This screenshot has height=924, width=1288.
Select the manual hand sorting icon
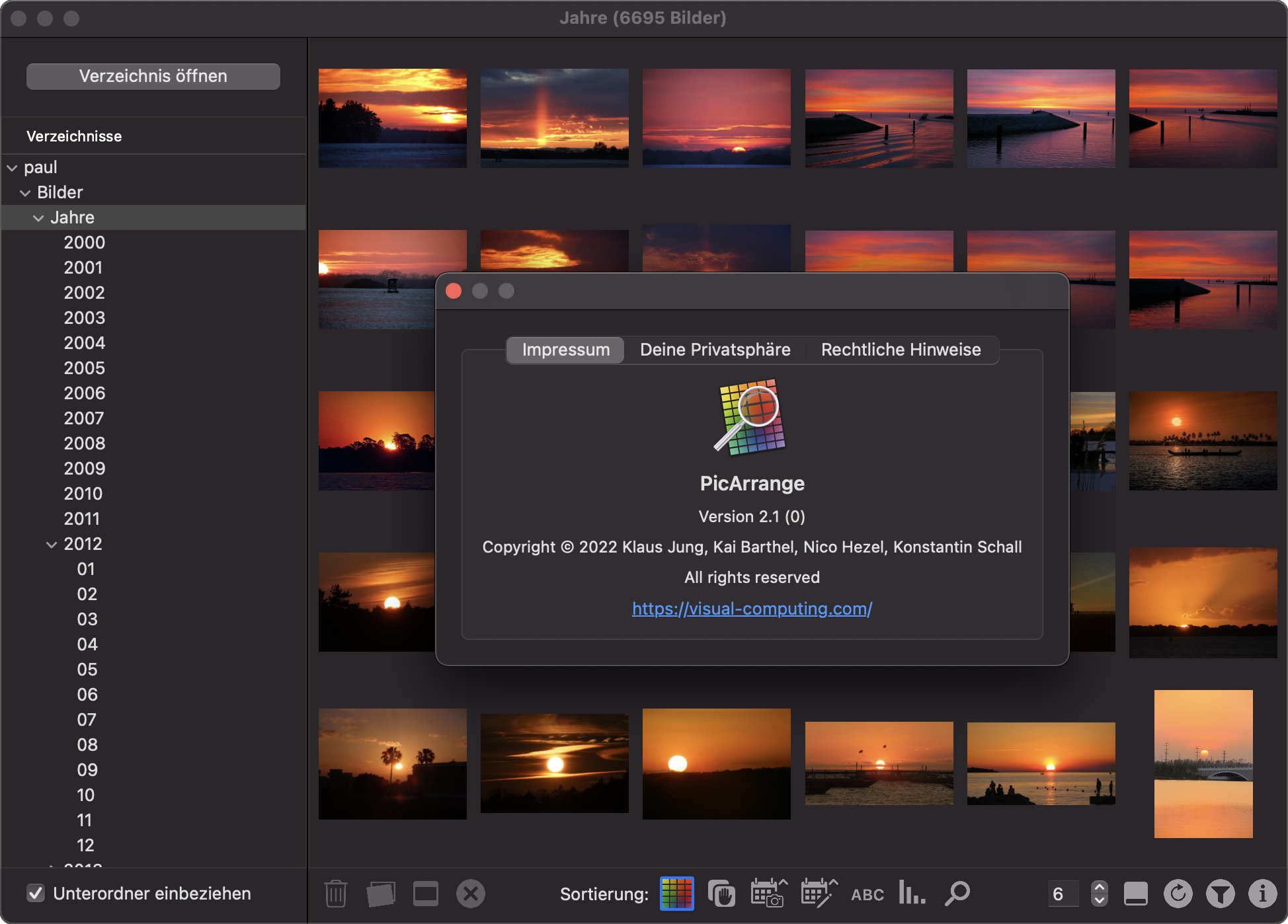[x=721, y=894]
